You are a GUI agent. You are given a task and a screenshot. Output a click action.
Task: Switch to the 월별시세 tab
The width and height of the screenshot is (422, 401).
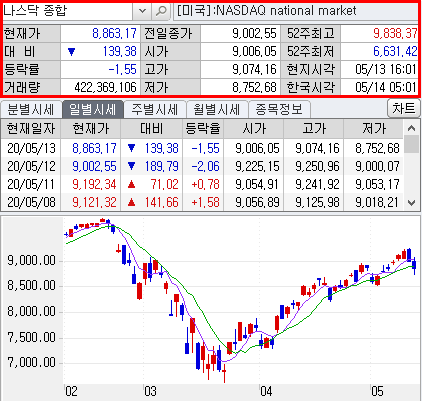point(217,109)
